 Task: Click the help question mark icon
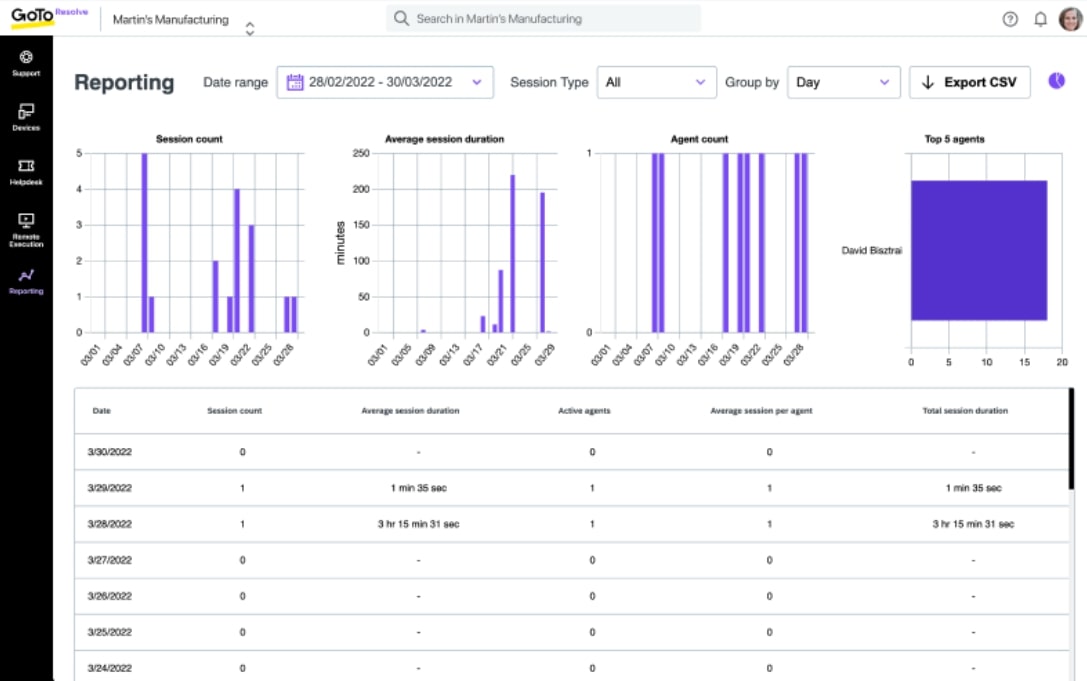point(1010,19)
